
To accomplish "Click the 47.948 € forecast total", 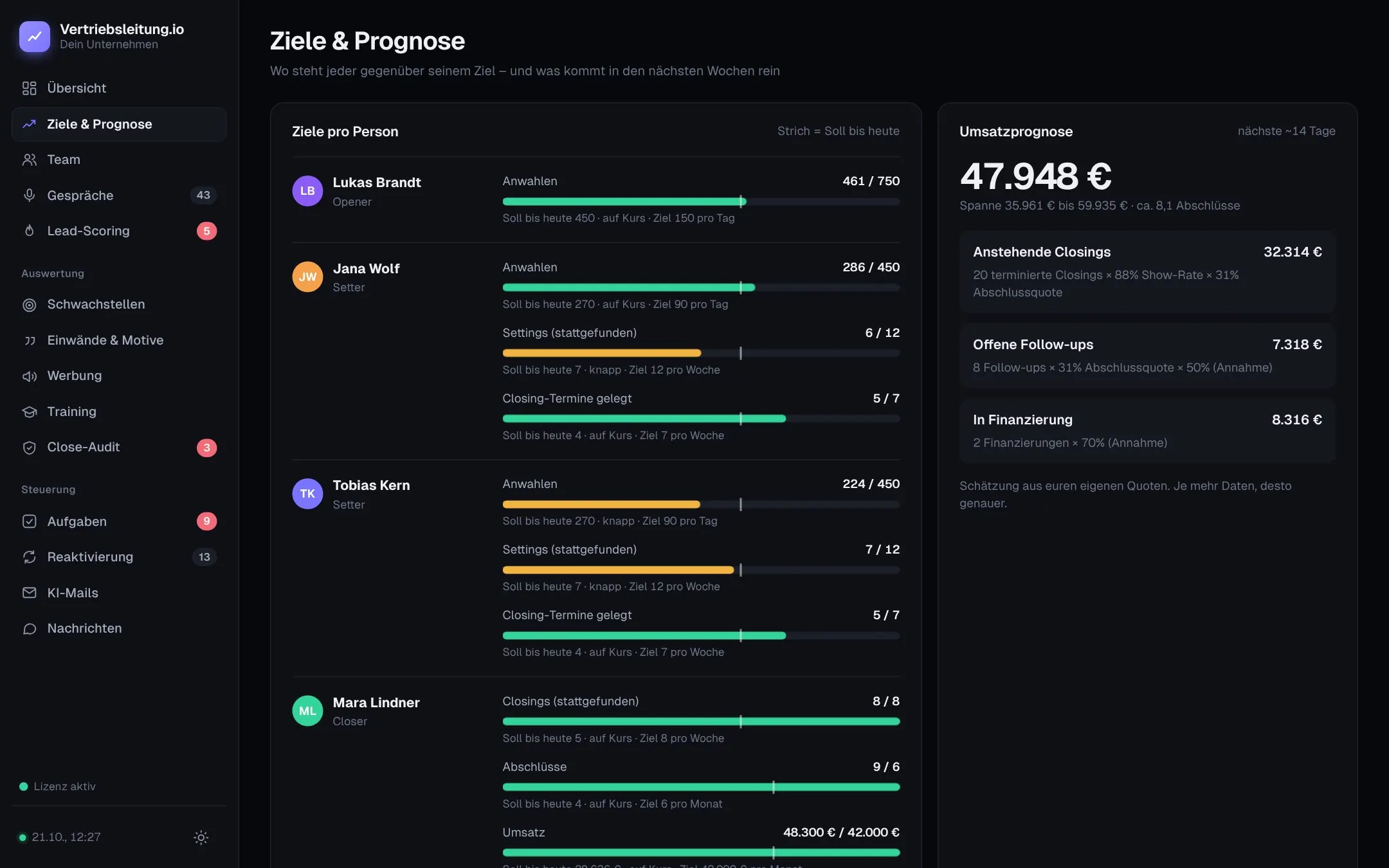I will pos(1036,176).
